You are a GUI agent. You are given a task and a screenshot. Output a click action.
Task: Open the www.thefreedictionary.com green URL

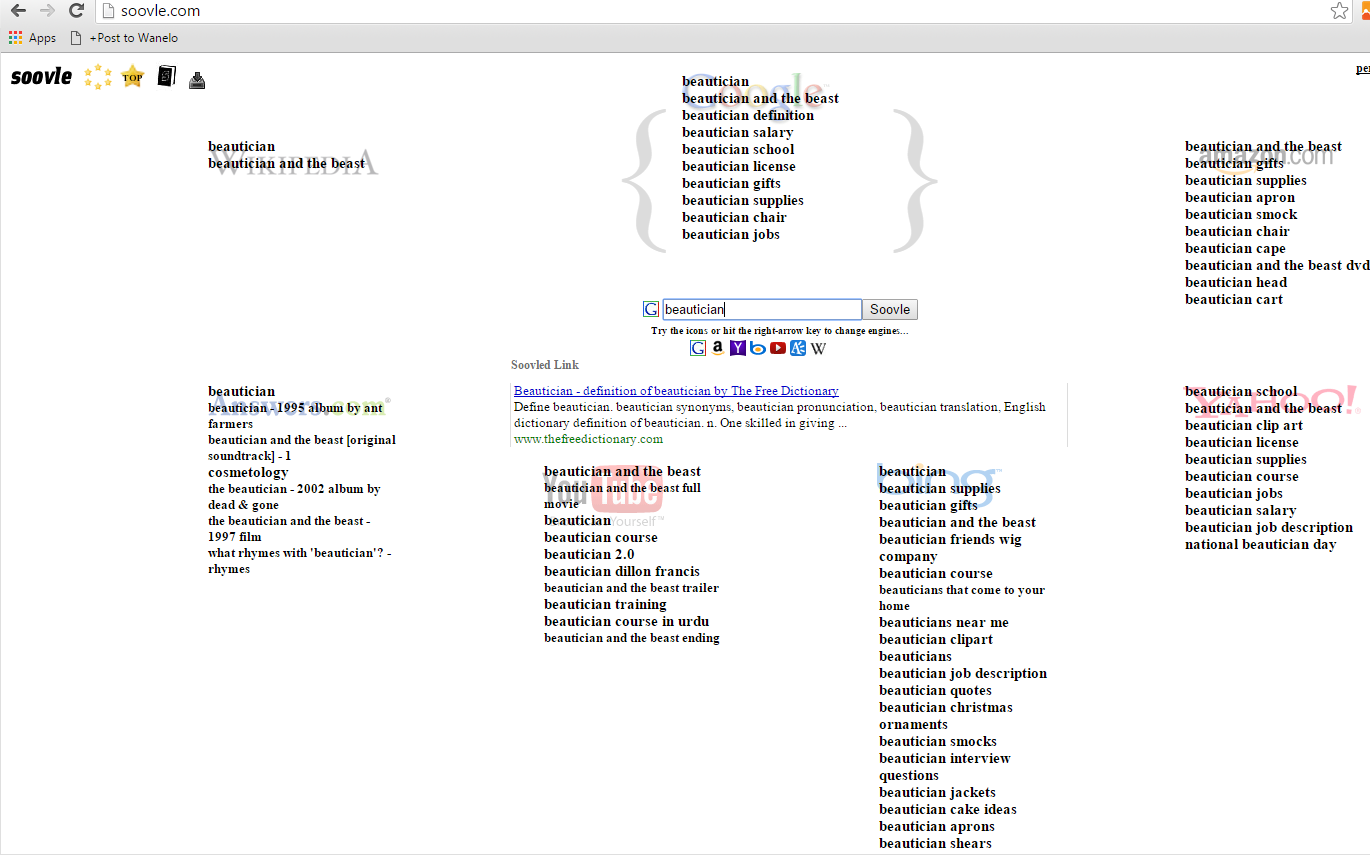coord(588,439)
